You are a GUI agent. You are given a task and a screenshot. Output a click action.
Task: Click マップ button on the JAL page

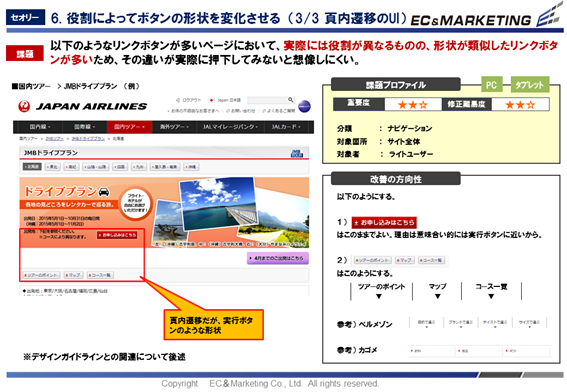(x=73, y=275)
